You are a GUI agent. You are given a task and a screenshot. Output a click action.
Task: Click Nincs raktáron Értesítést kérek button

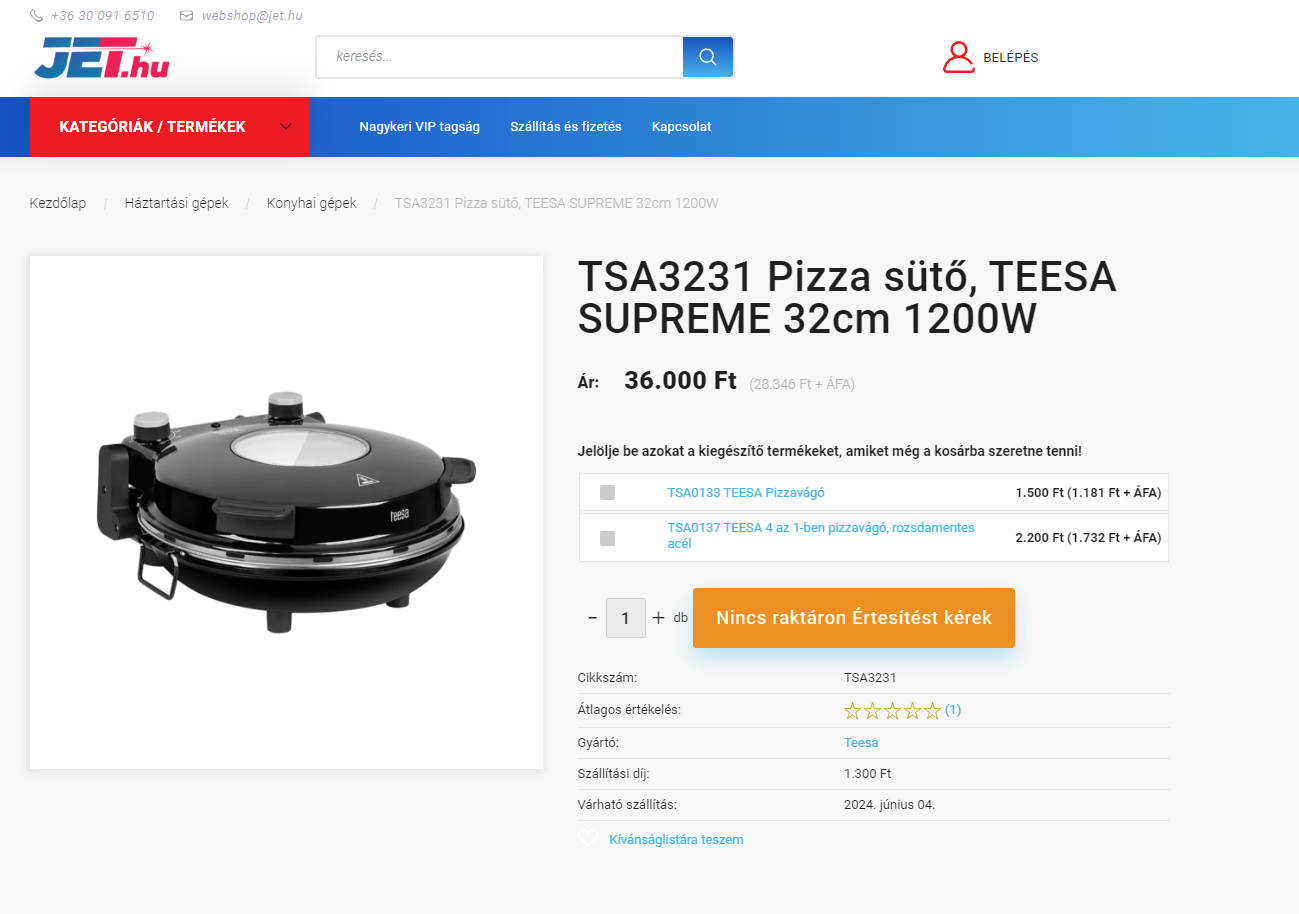pyautogui.click(x=854, y=618)
